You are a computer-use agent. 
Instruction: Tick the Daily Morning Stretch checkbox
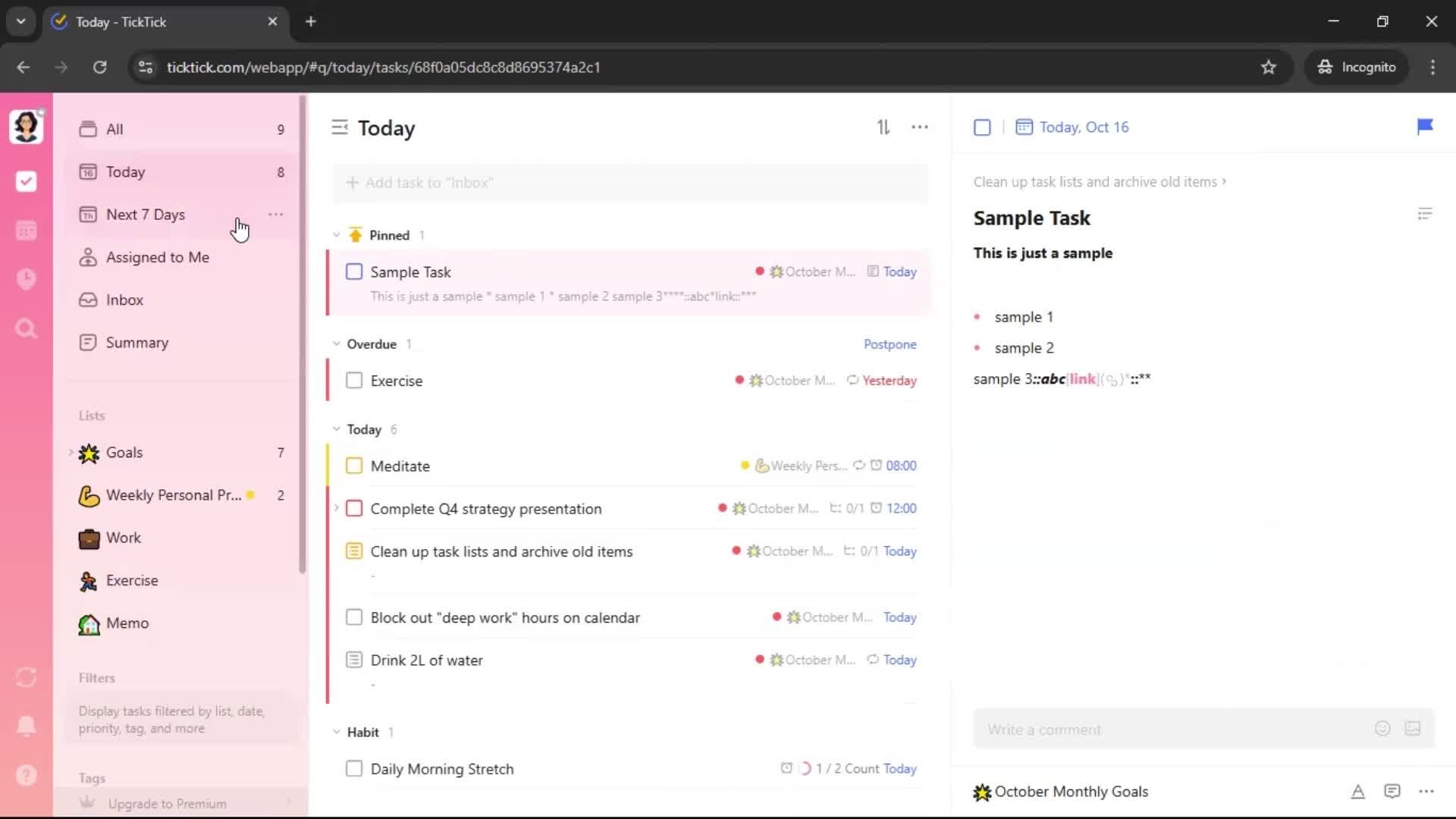pos(354,769)
